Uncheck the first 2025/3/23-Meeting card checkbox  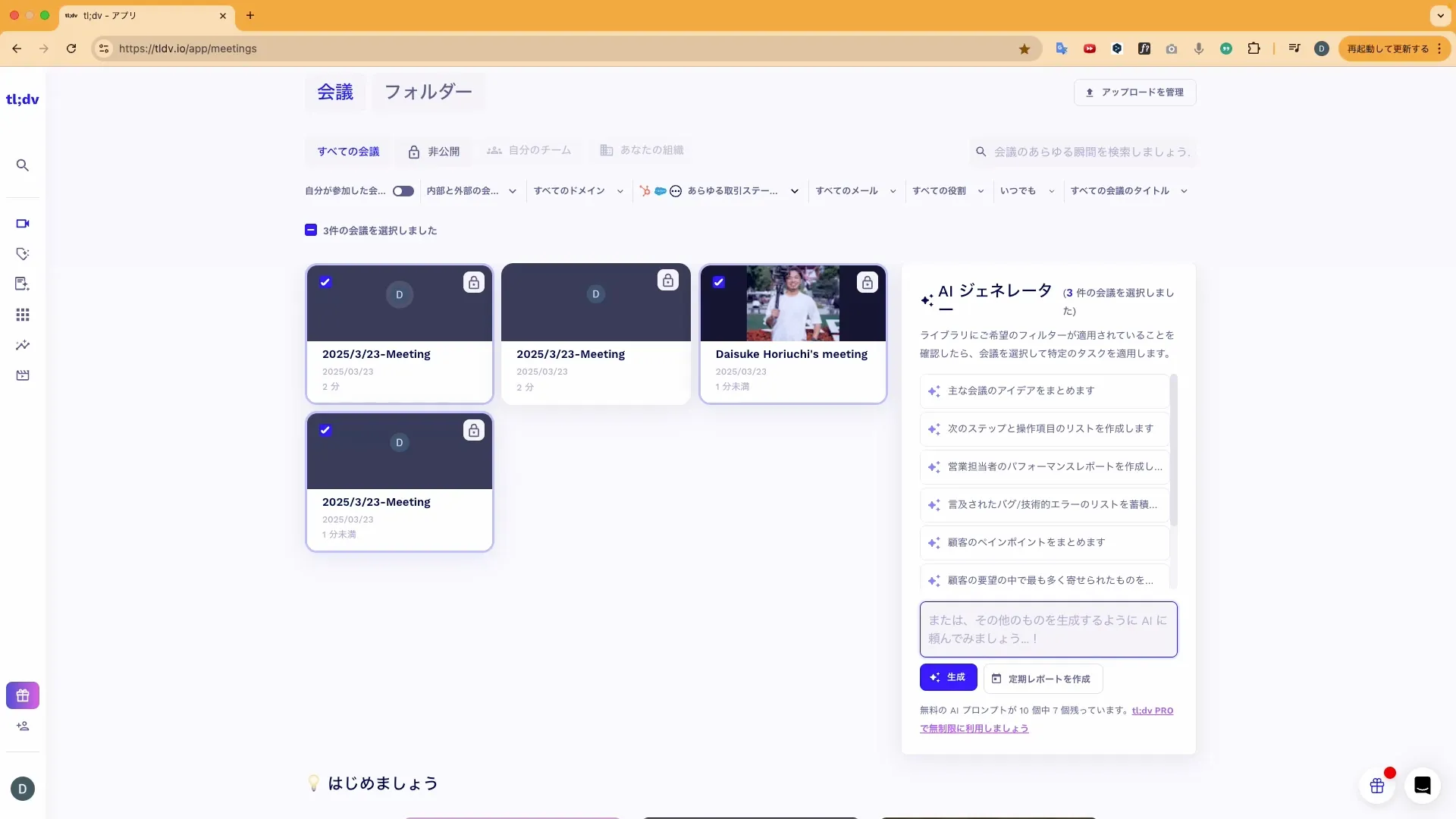[325, 282]
